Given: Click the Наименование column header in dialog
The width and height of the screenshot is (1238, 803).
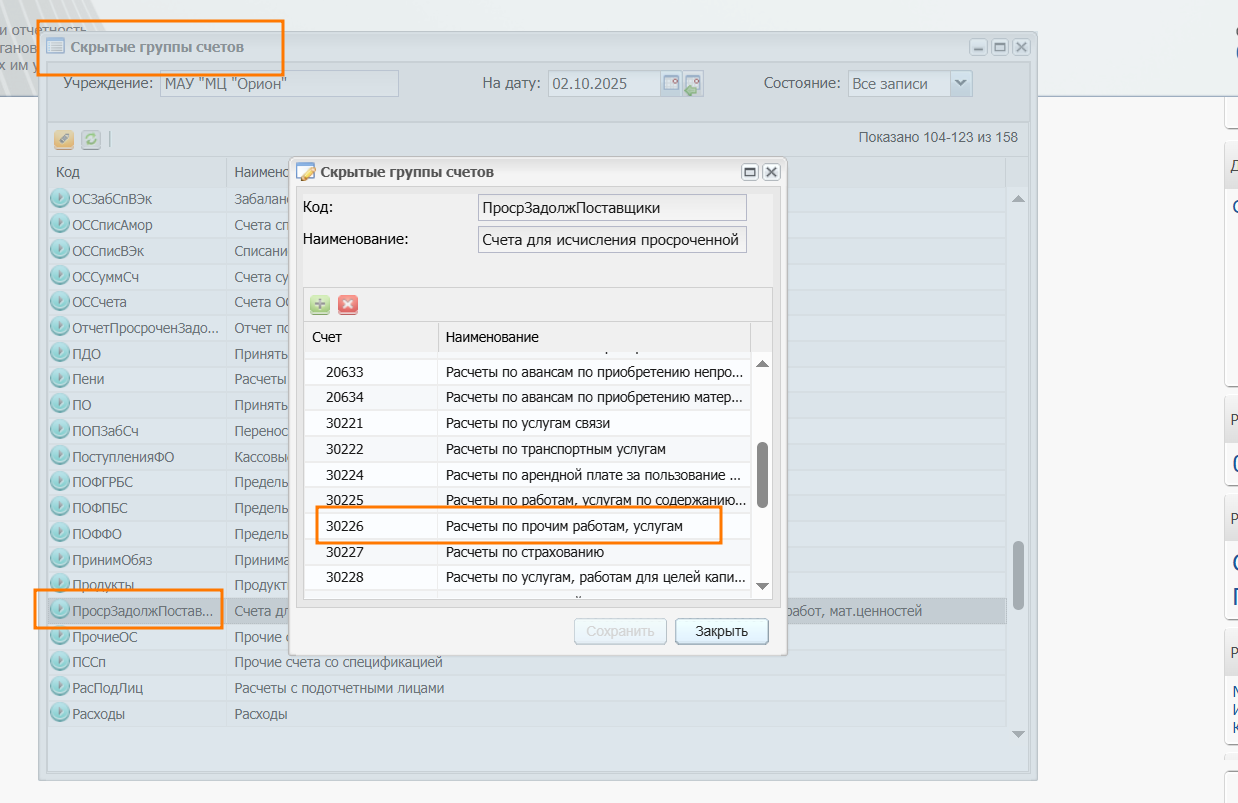Looking at the screenshot, I should click(594, 337).
